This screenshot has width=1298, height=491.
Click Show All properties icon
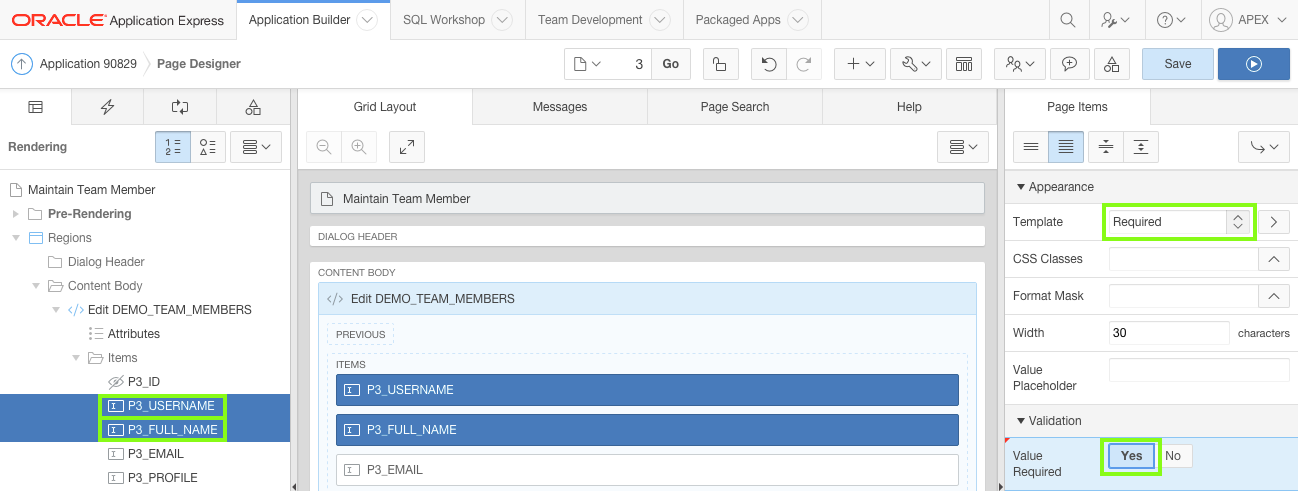click(x=1066, y=147)
